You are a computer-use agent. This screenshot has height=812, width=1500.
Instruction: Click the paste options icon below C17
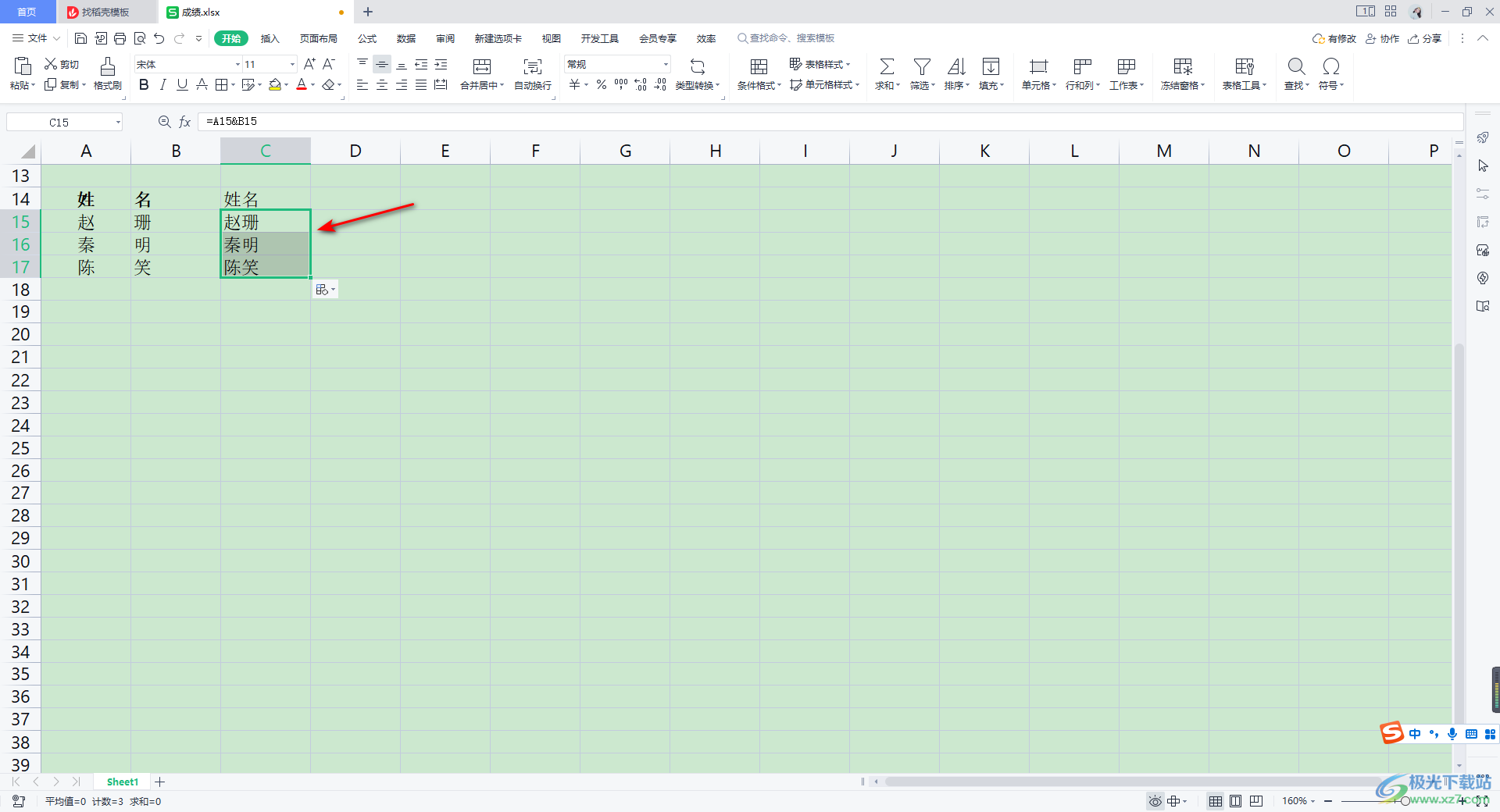pyautogui.click(x=325, y=290)
